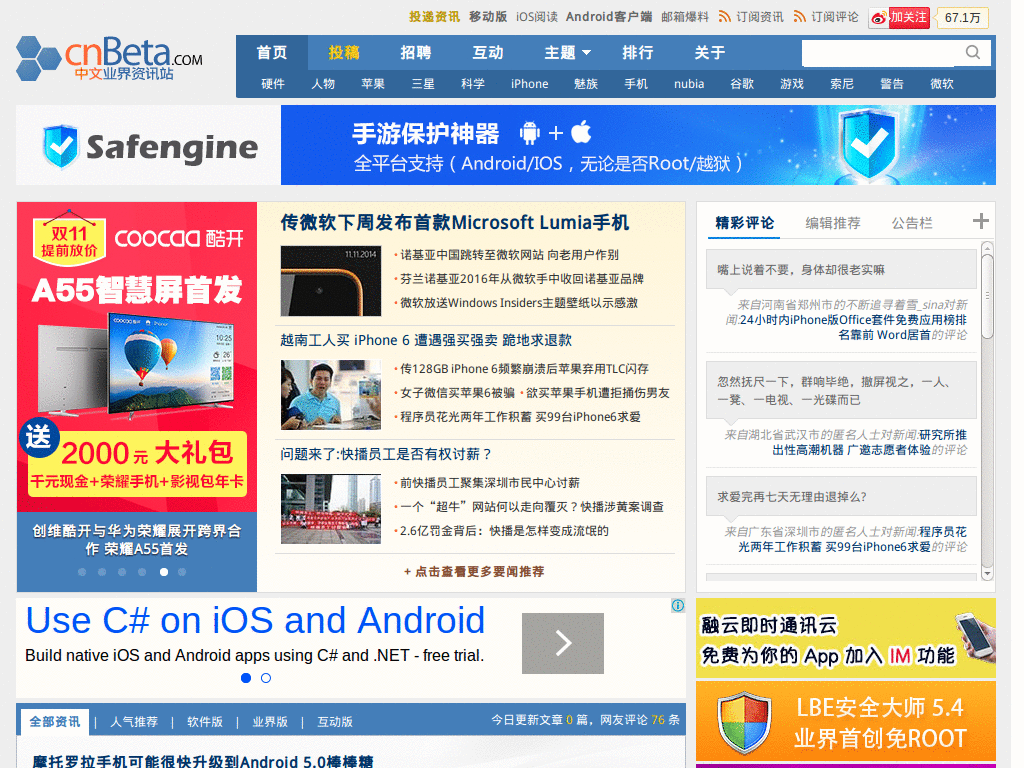The height and width of the screenshot is (768, 1024).
Task: Open 邮箱爆料 link in top bar
Action: [x=684, y=16]
